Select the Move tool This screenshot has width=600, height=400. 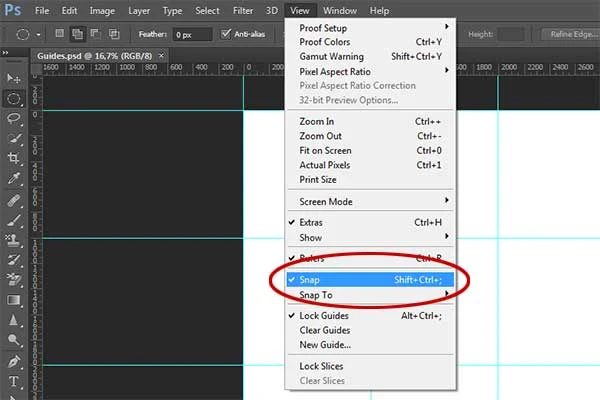coord(14,78)
